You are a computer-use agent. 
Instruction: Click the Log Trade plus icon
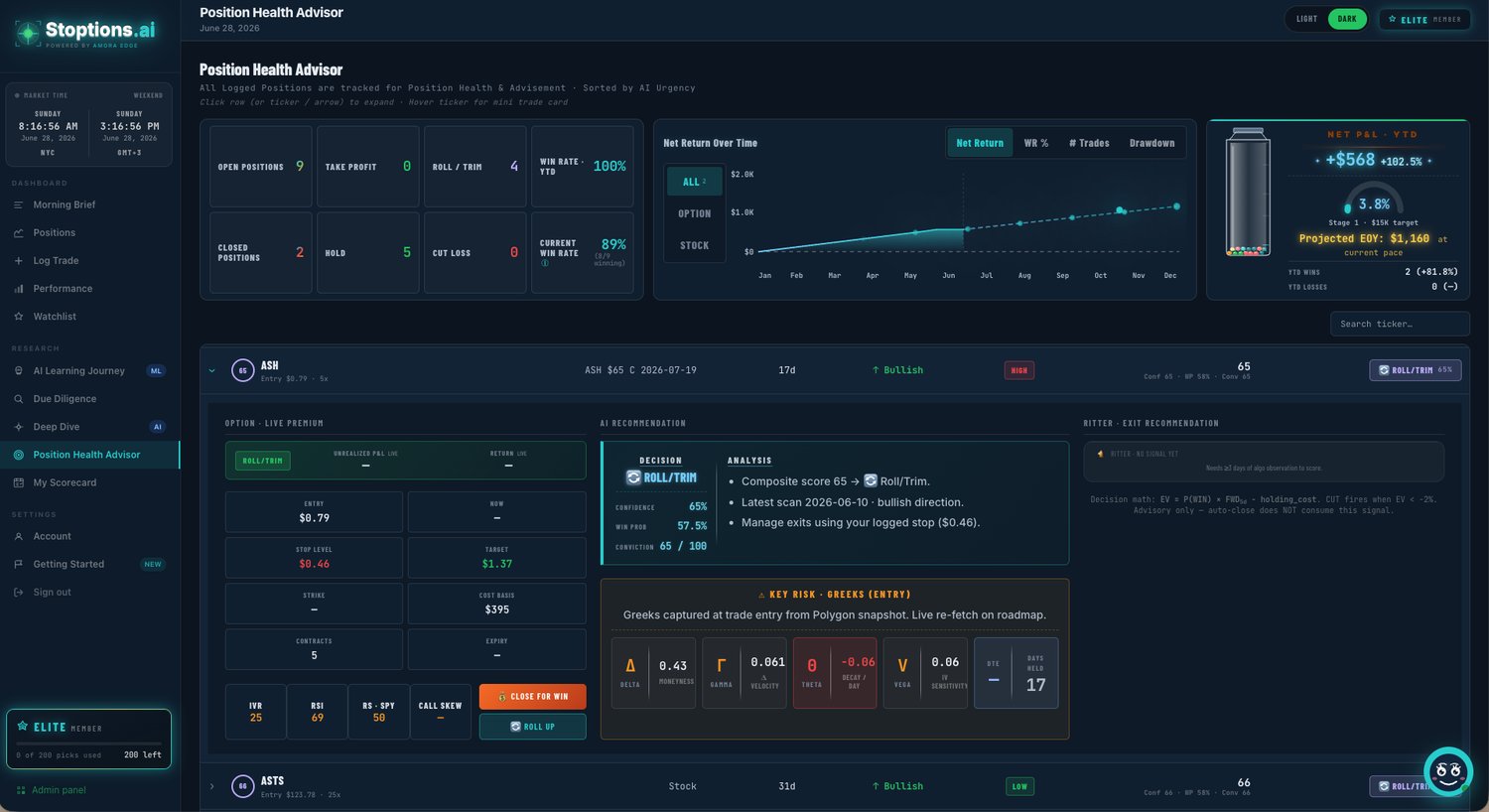click(19, 260)
